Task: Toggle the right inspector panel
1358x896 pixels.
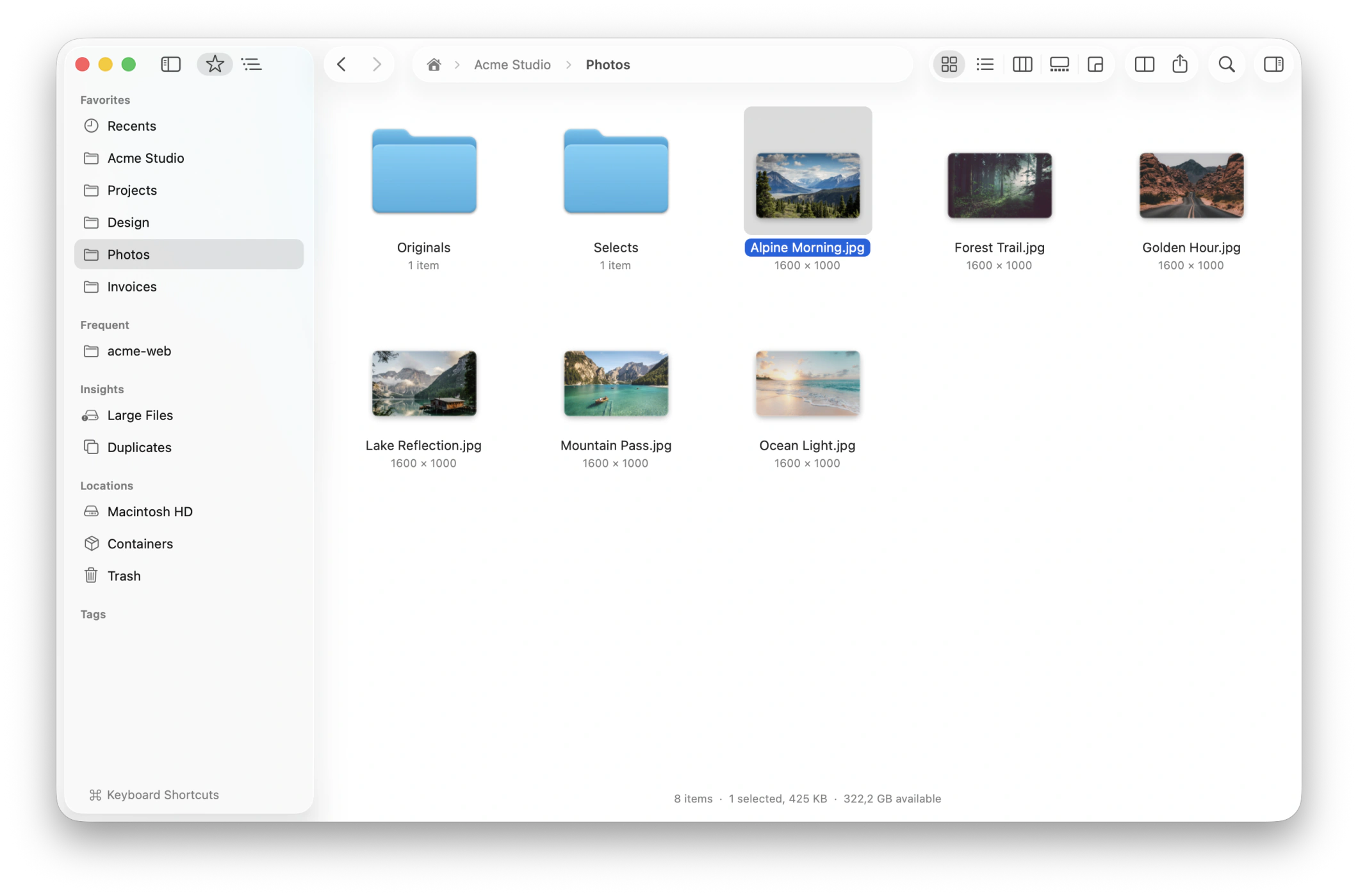Action: [1273, 64]
